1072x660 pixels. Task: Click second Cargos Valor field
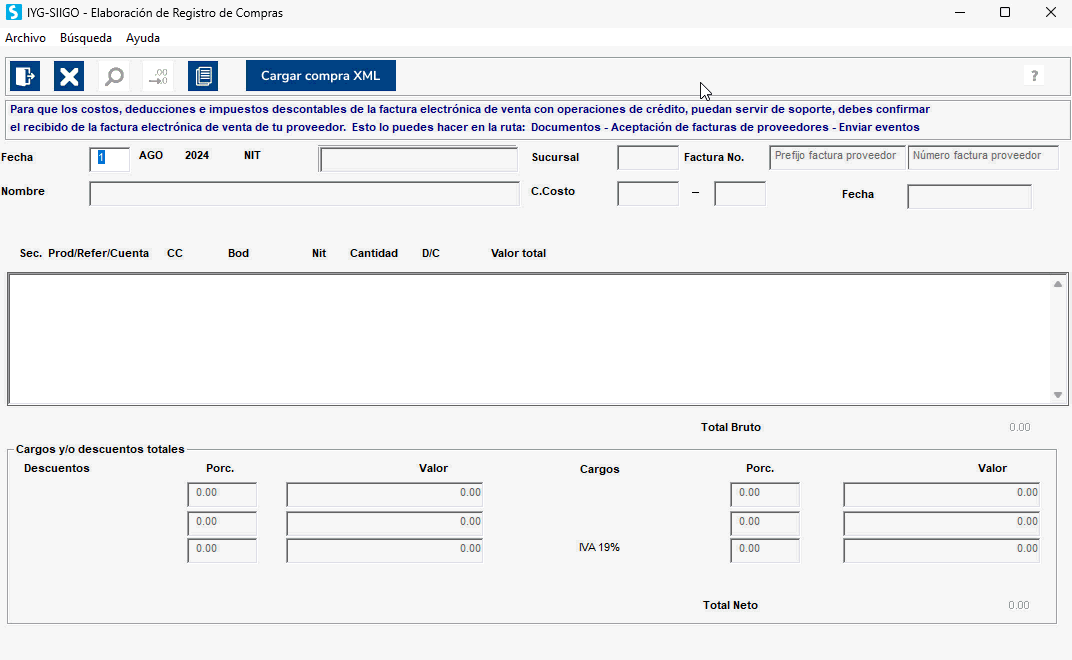942,523
